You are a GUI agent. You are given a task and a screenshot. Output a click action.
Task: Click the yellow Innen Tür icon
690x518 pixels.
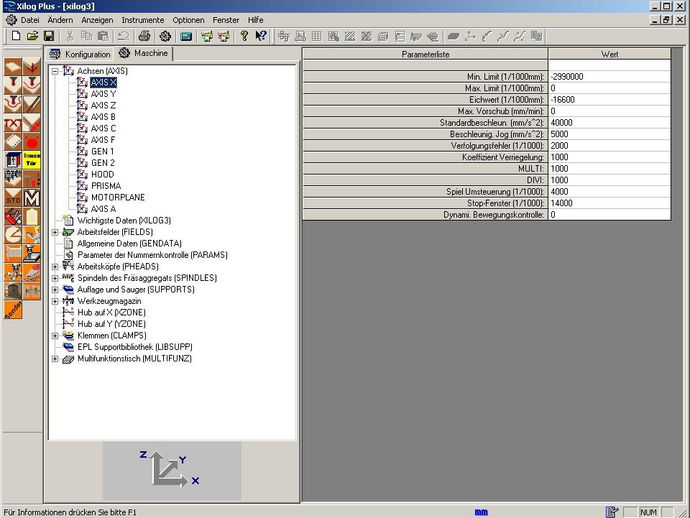click(32, 160)
